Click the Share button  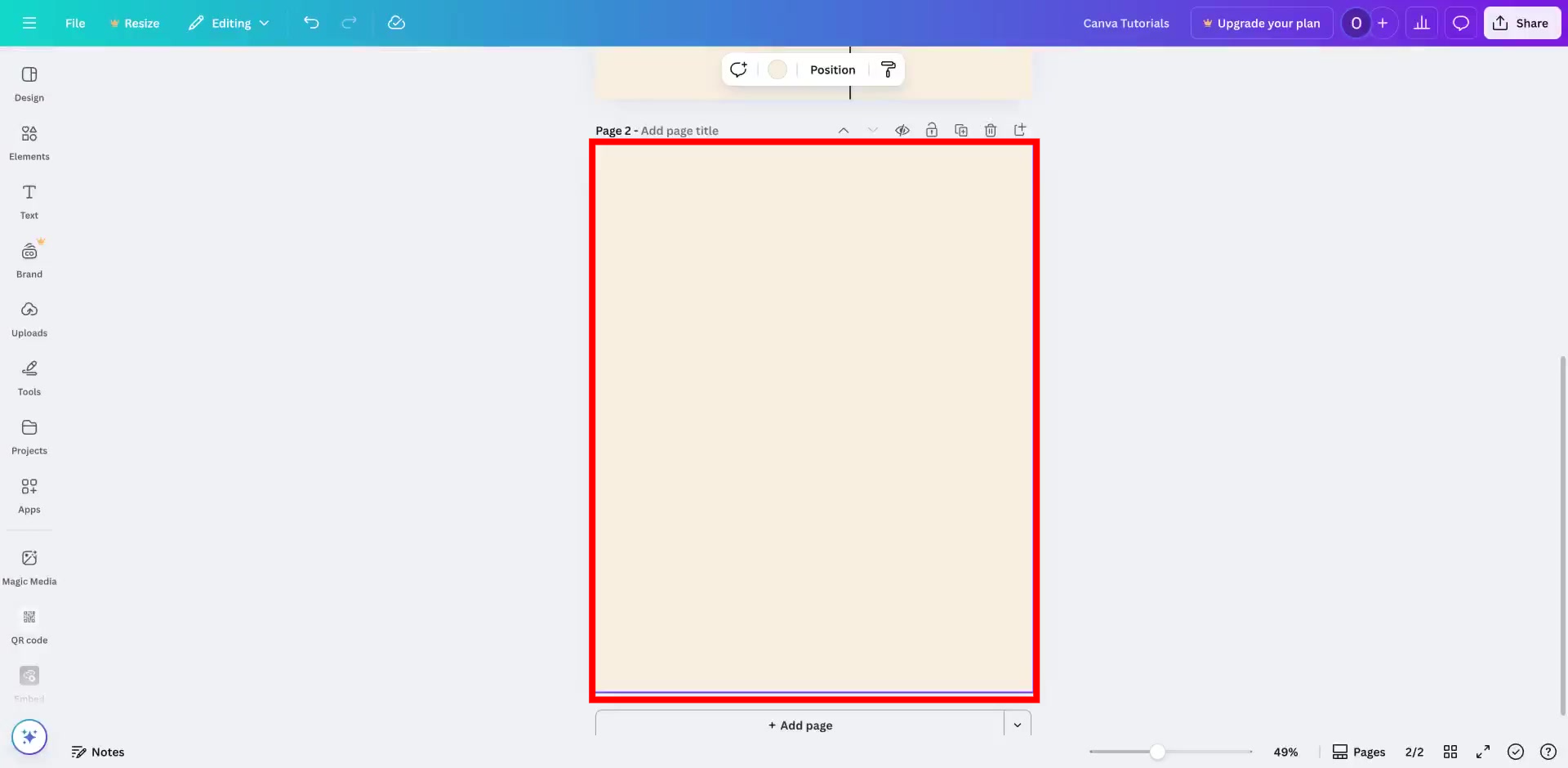point(1522,23)
